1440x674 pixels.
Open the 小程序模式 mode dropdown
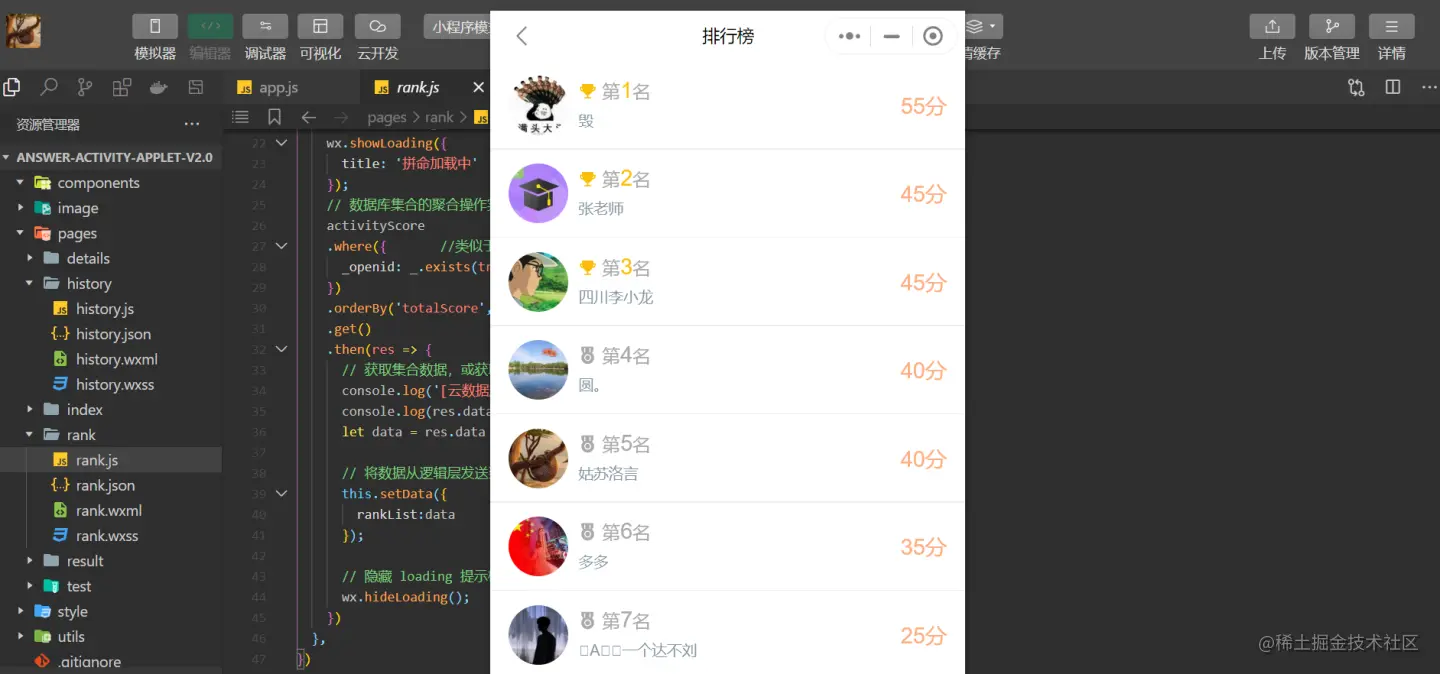coord(458,27)
